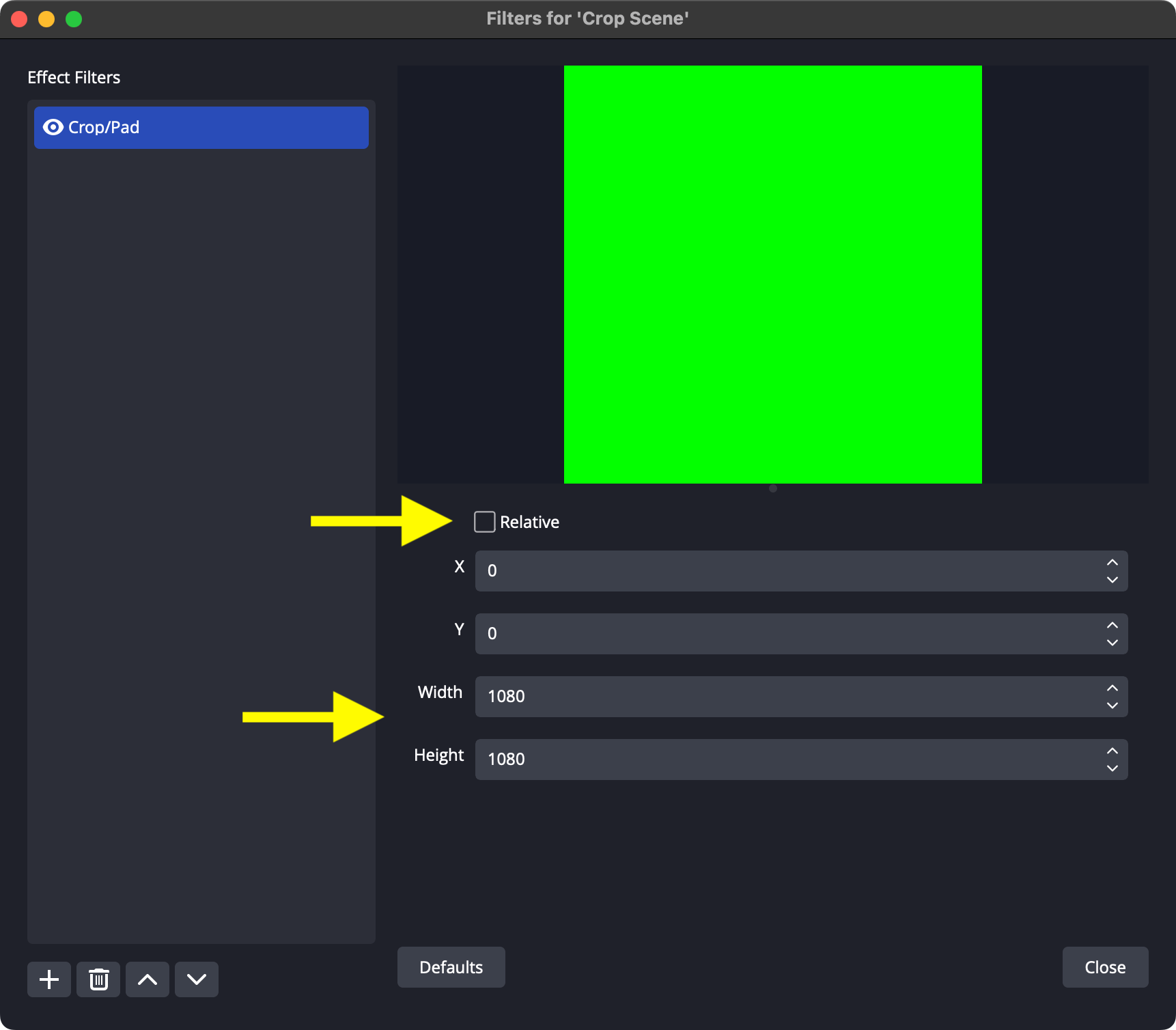Increase Width using the up stepper
This screenshot has width=1176, height=1030.
click(x=1112, y=688)
